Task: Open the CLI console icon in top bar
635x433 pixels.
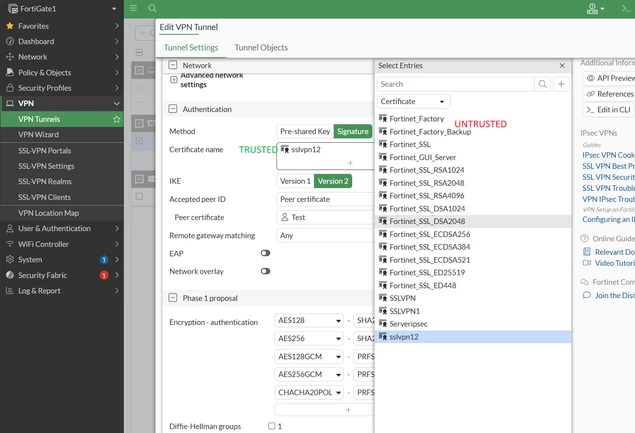Action: [626, 9]
